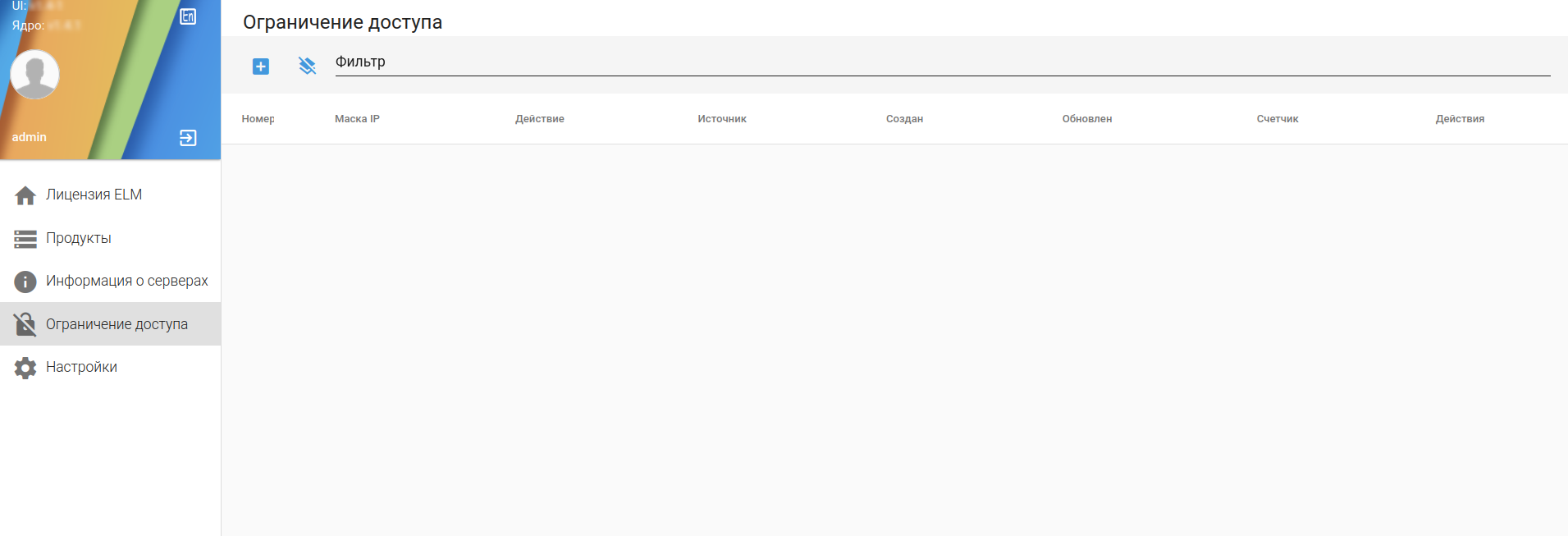Open the Продукты menu item

[x=110, y=238]
